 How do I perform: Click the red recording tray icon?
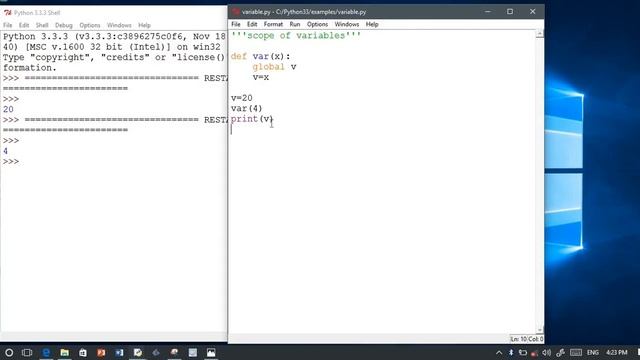pyautogui.click(x=534, y=353)
